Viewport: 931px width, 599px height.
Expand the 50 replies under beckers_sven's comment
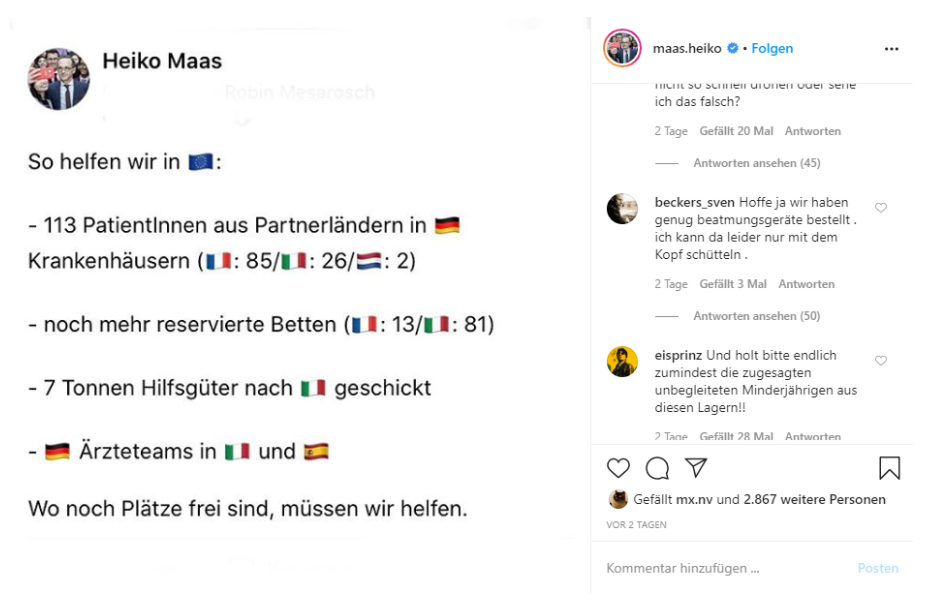757,316
